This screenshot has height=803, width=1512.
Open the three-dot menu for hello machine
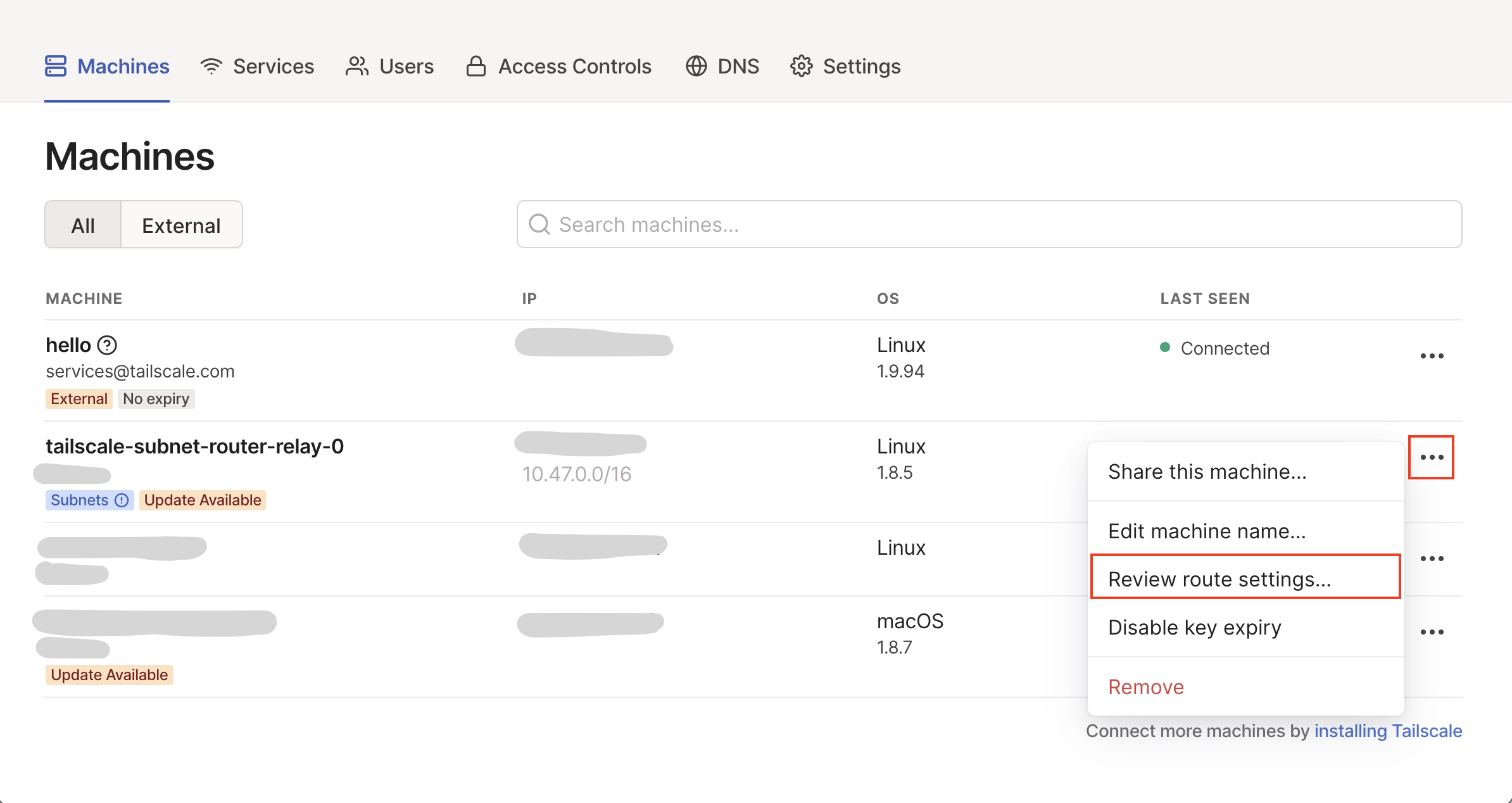(x=1432, y=356)
